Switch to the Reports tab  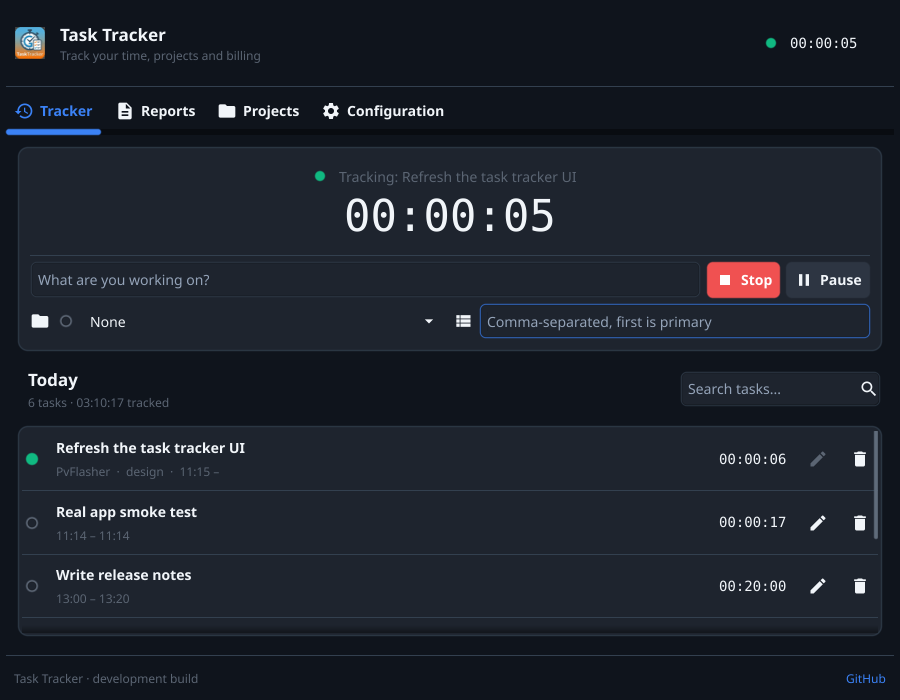point(156,111)
